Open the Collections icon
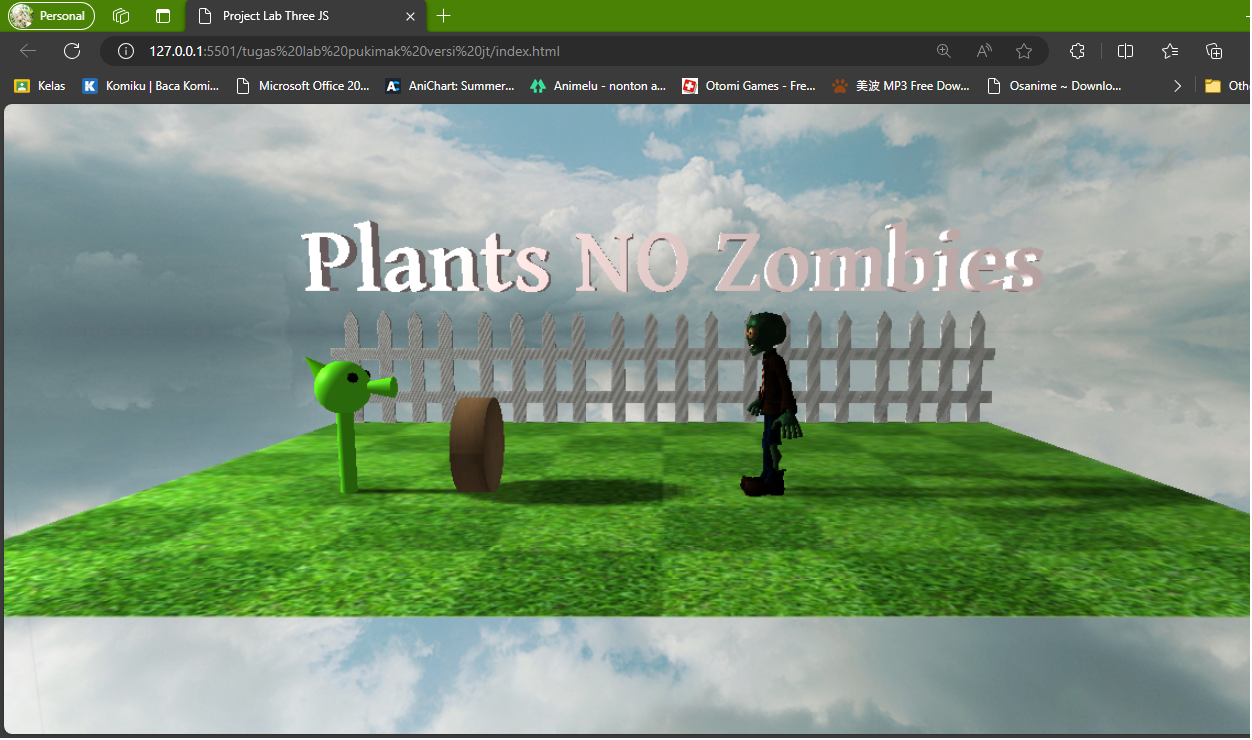Viewport: 1252px width, 740px height. point(1214,51)
